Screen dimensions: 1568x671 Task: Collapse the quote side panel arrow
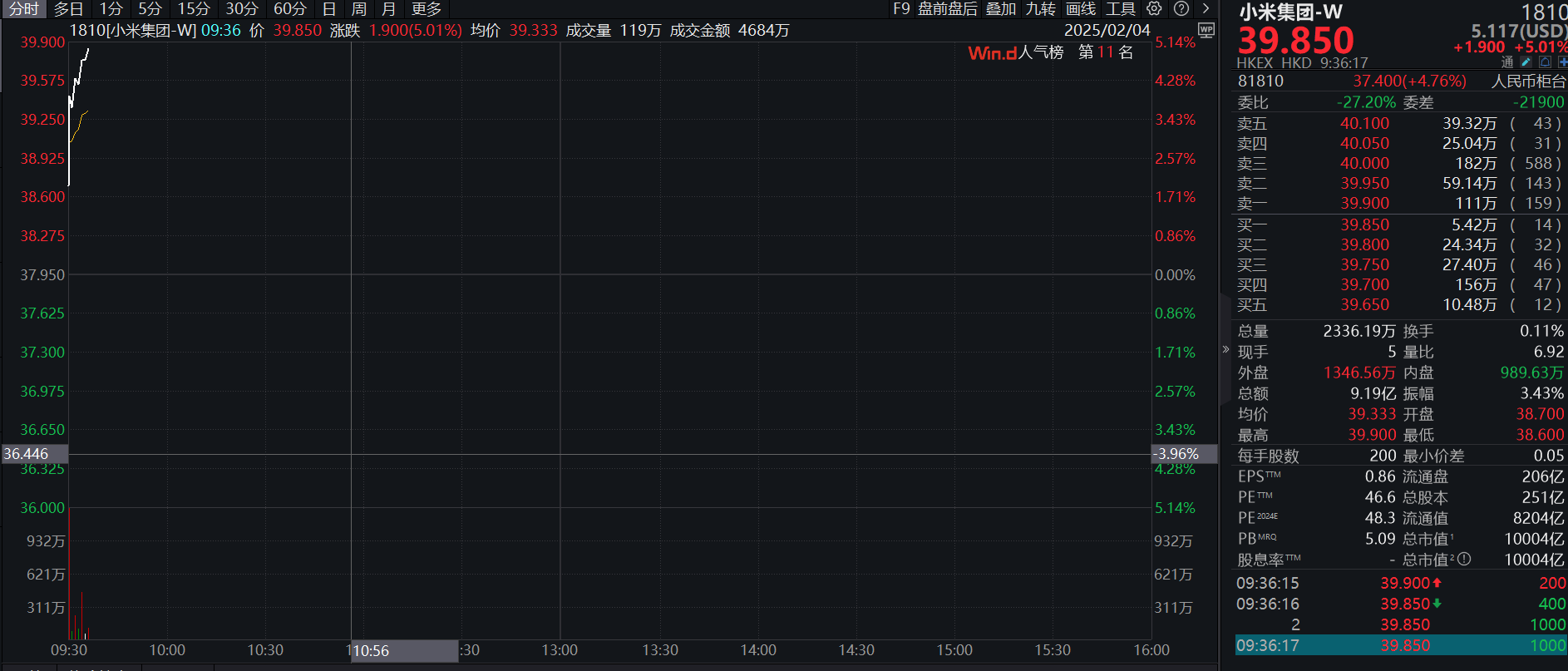tap(1225, 349)
